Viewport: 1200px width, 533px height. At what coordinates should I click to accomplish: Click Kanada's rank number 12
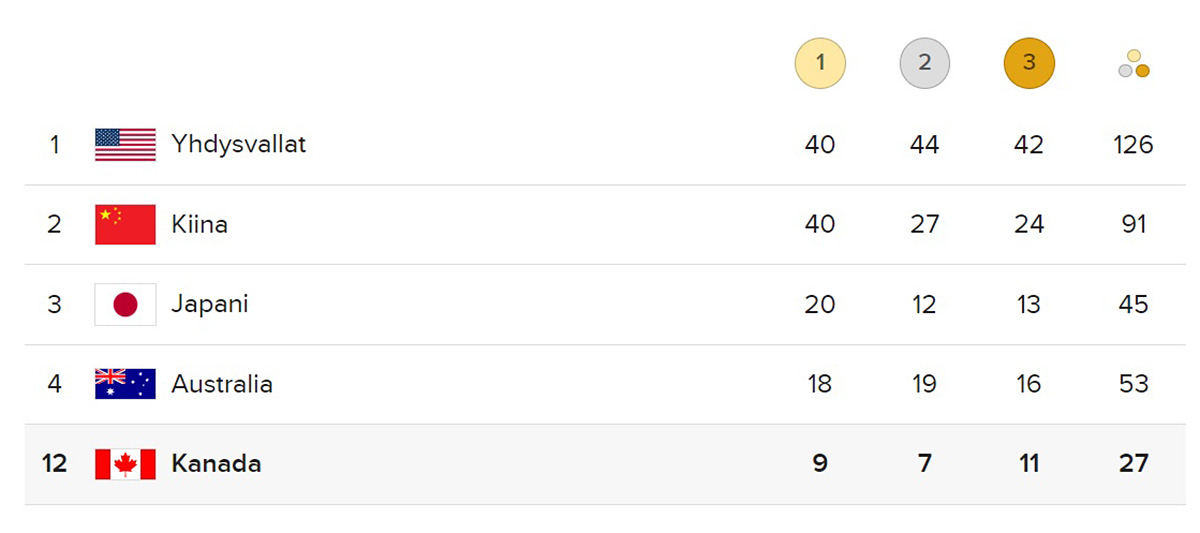point(54,464)
